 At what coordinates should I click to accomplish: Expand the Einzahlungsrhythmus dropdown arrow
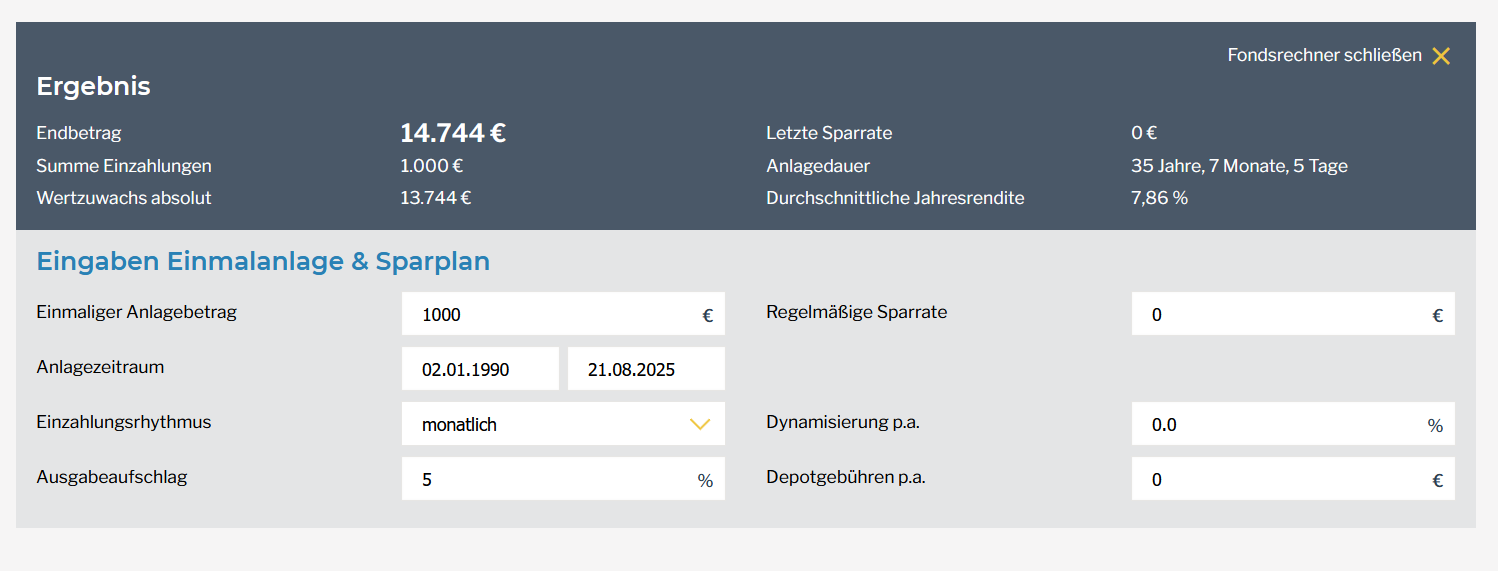700,424
